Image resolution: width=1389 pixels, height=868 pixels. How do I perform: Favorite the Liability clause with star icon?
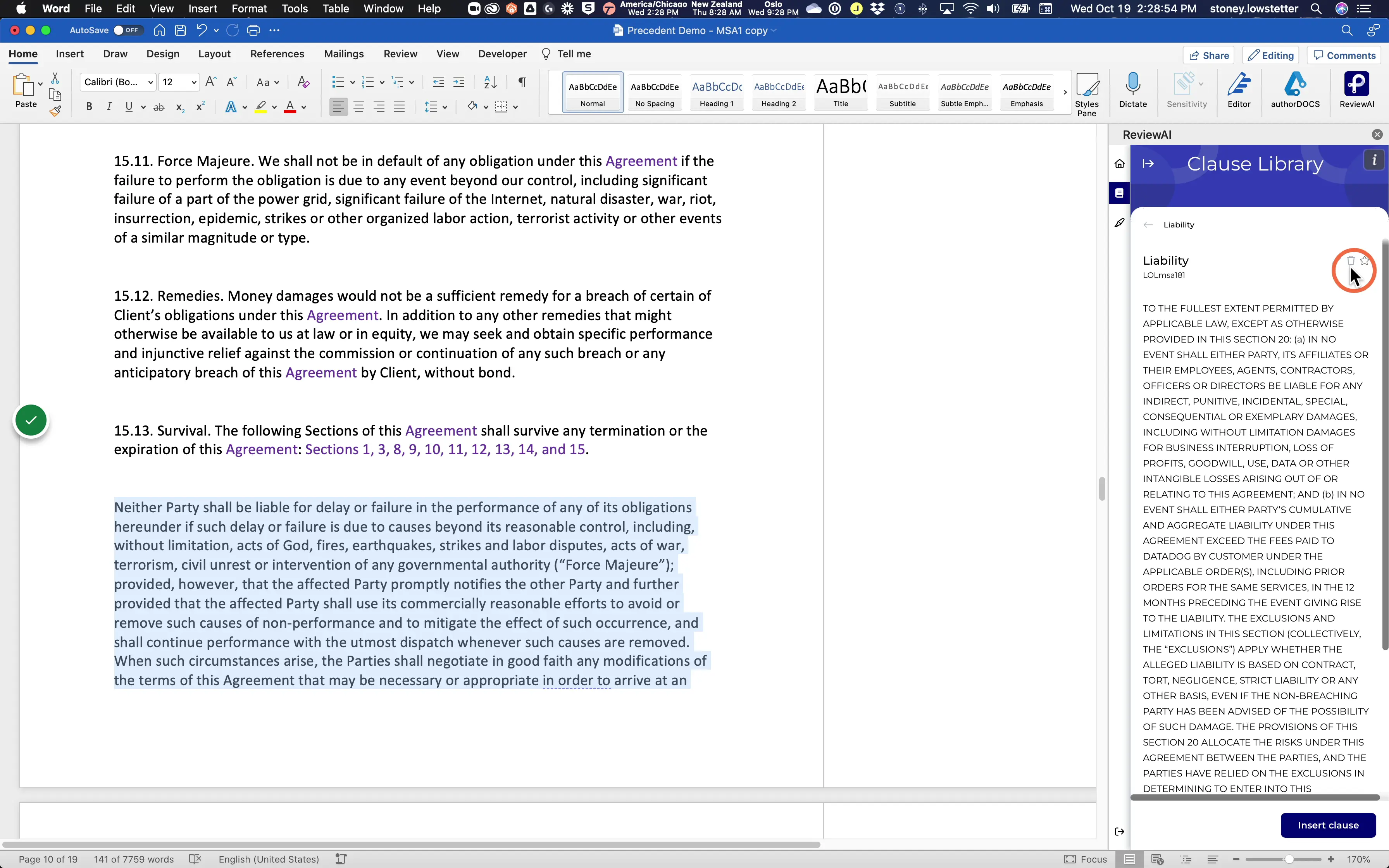(x=1364, y=261)
